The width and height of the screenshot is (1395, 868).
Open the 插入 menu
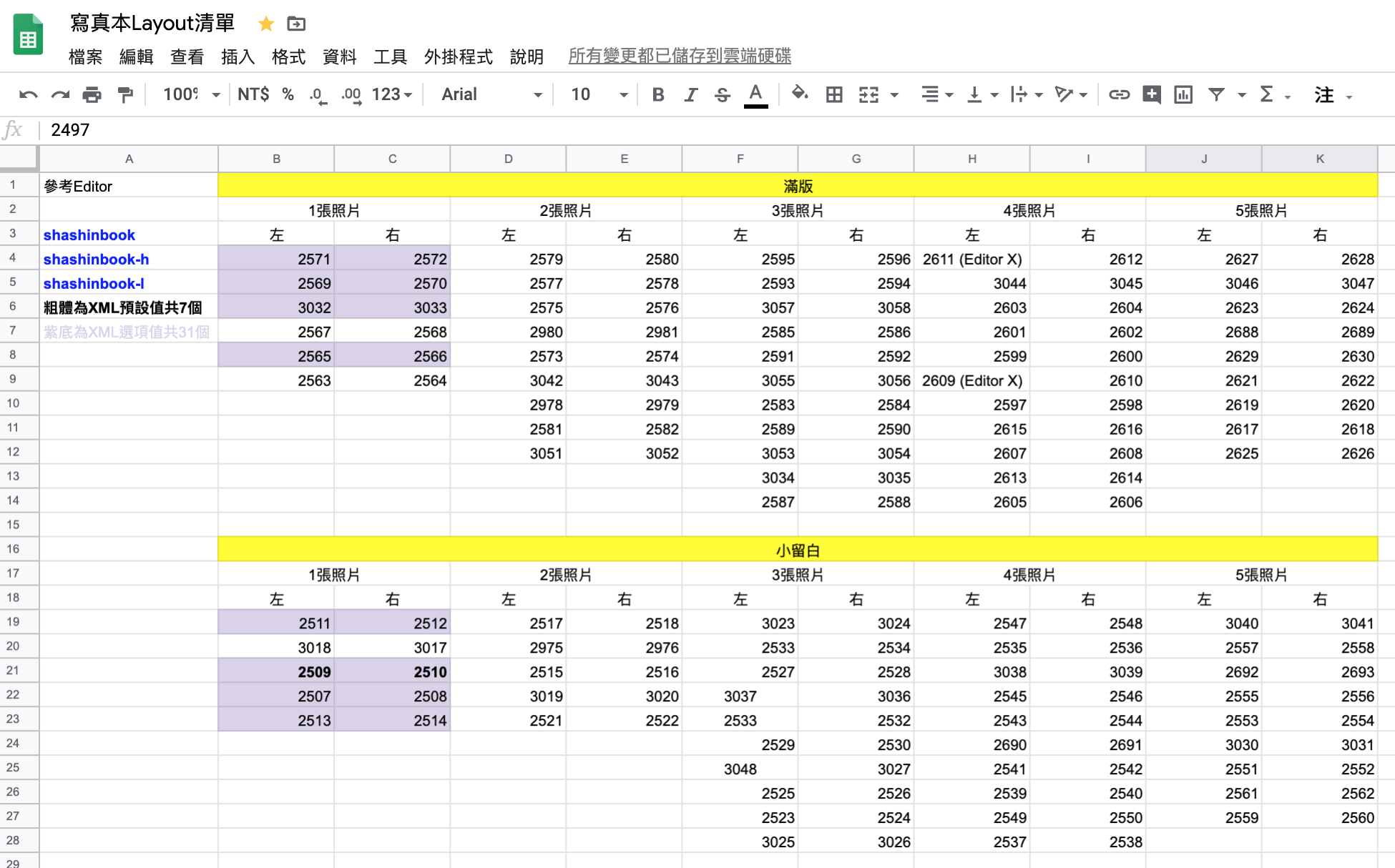click(x=238, y=56)
